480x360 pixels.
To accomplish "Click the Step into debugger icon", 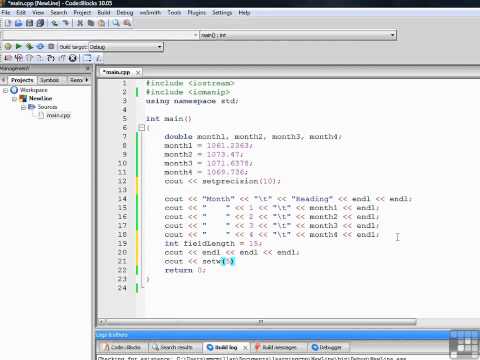I will pos(51,58).
